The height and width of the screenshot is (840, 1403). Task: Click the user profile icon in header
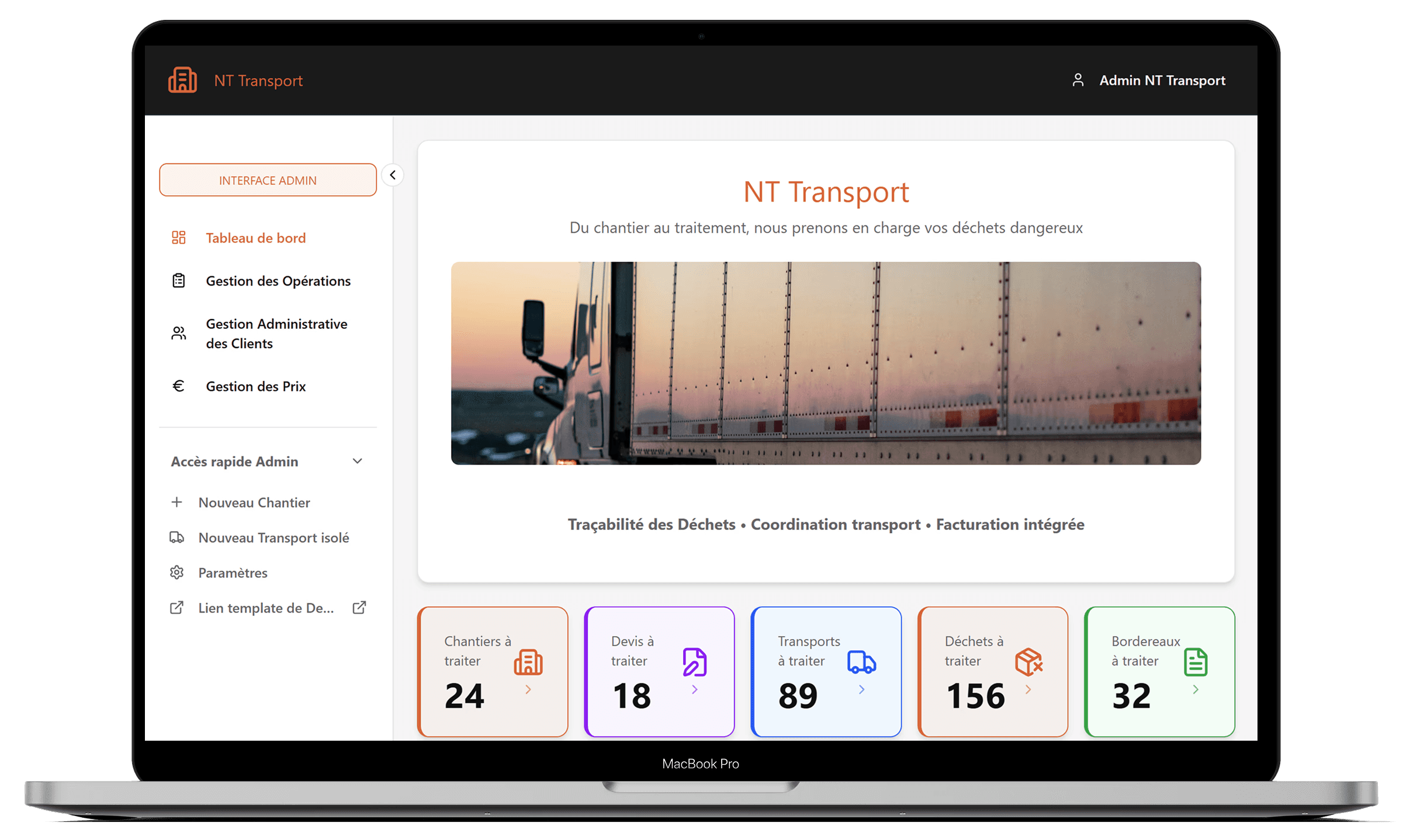[1078, 80]
